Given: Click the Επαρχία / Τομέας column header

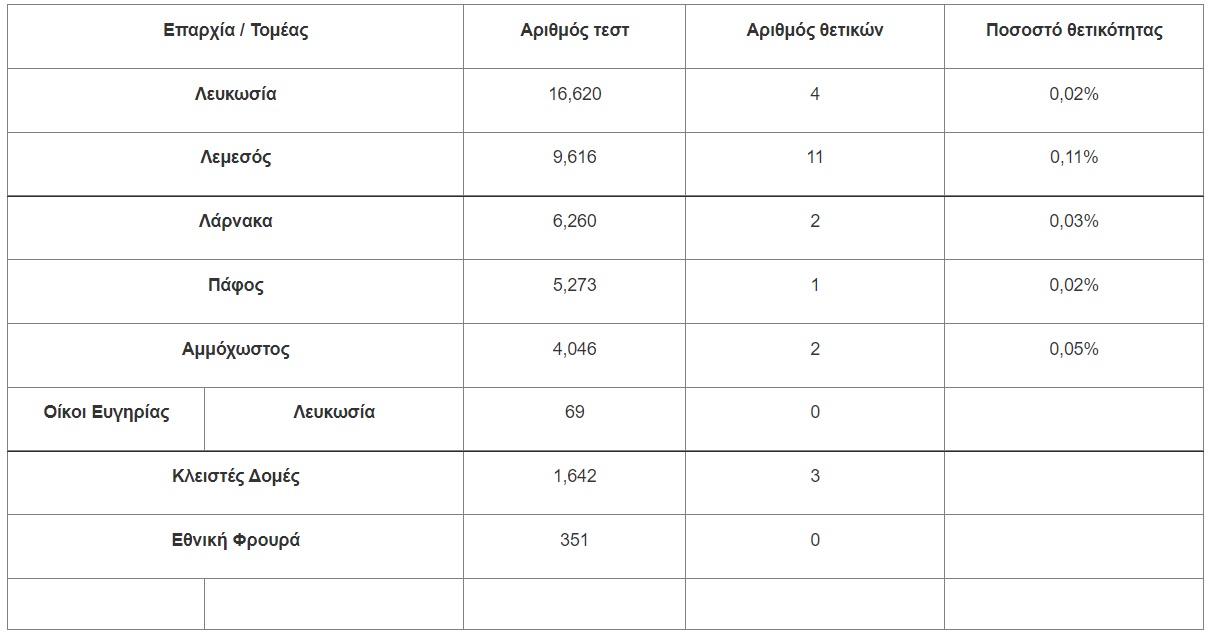Looking at the screenshot, I should 235,30.
